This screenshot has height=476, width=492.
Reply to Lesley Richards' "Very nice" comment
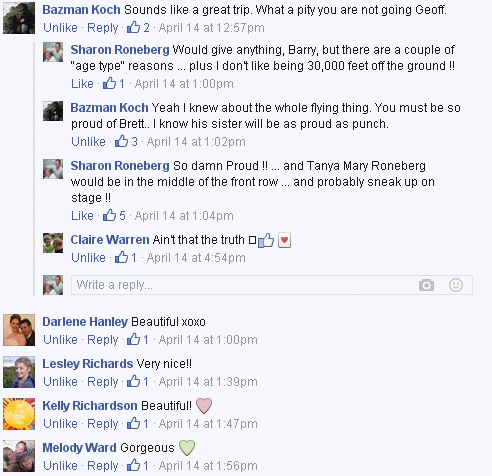click(x=103, y=382)
